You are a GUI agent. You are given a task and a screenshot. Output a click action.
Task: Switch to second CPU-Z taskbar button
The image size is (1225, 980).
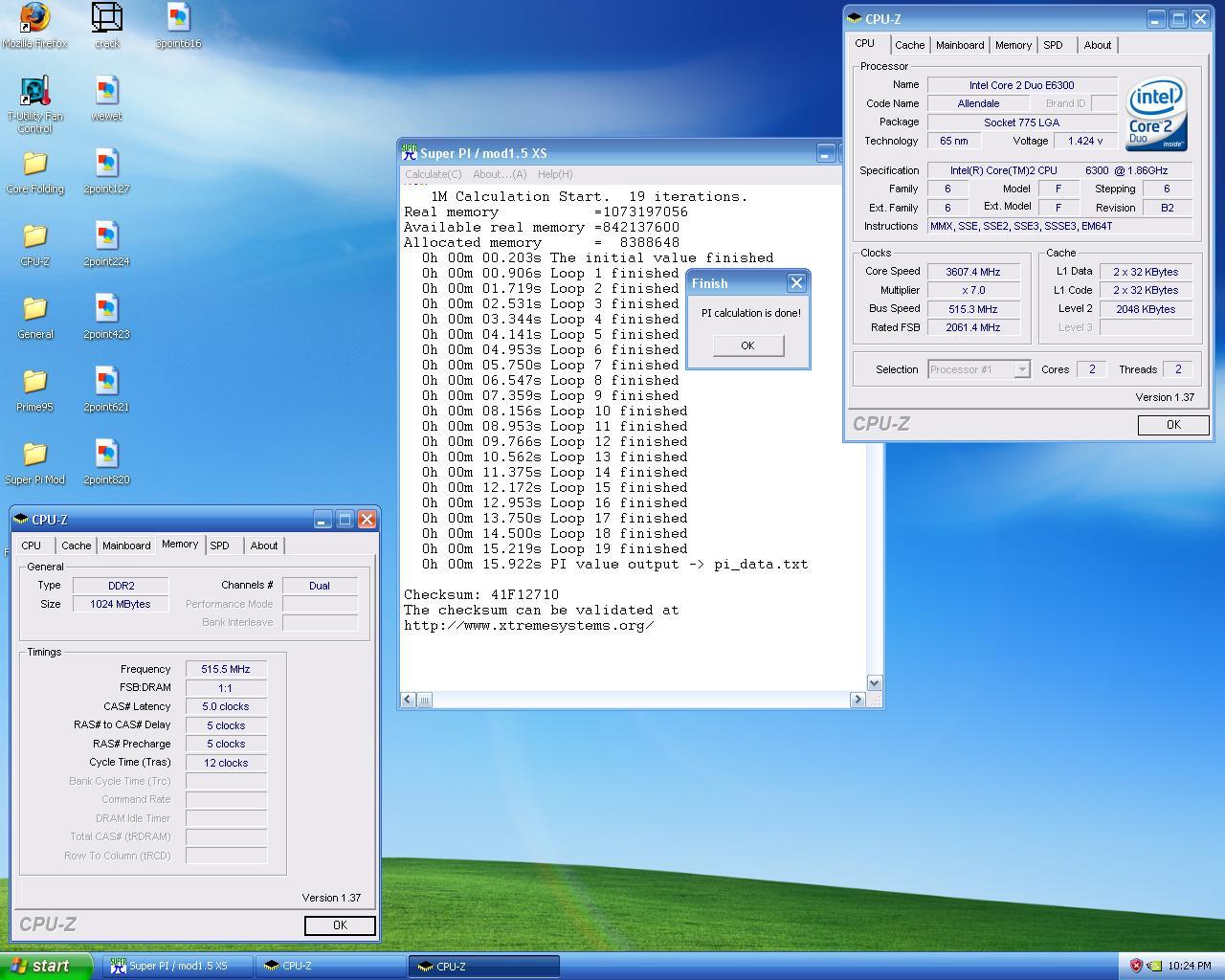click(x=484, y=966)
